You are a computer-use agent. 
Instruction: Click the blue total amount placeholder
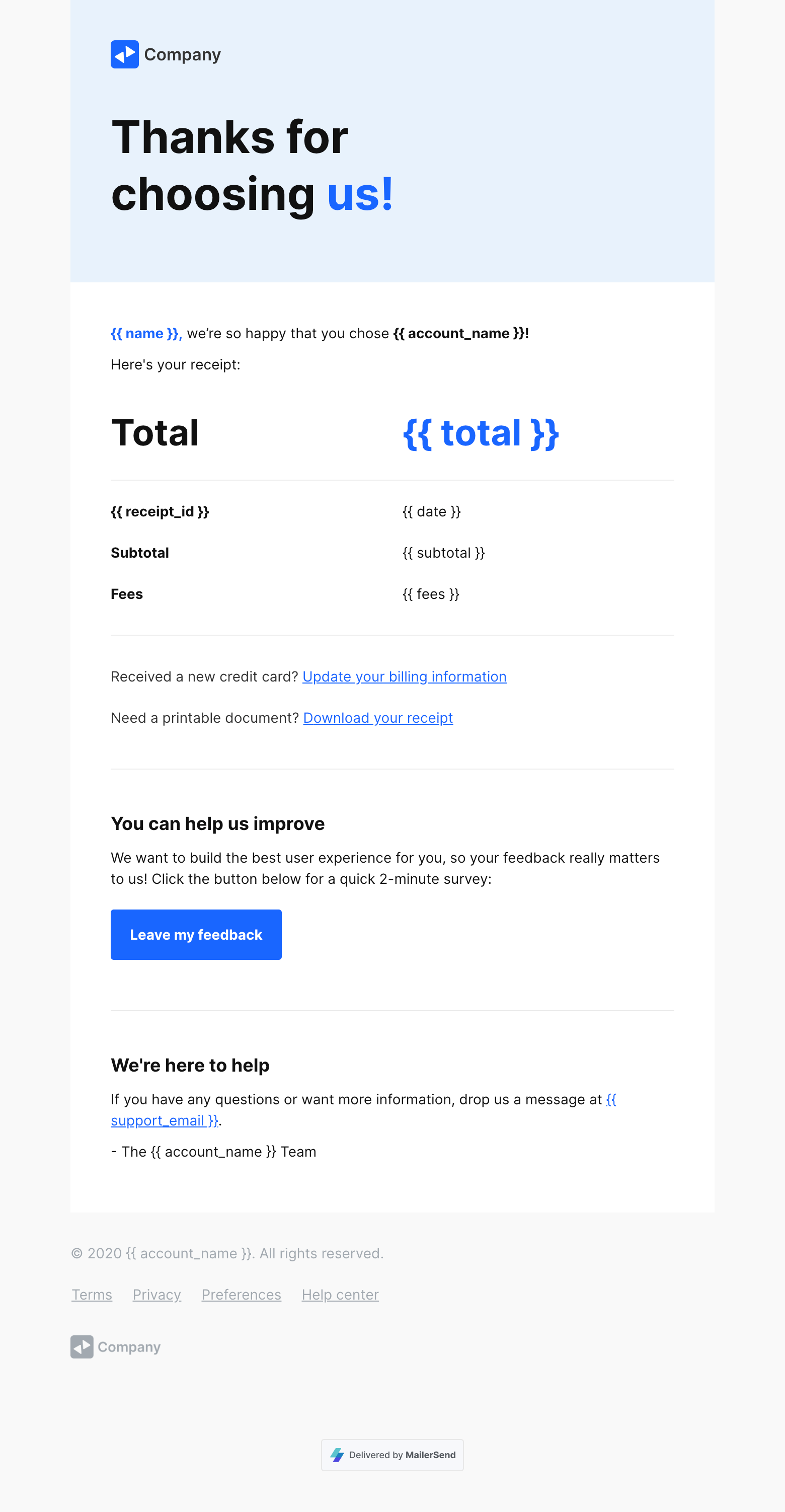point(481,433)
